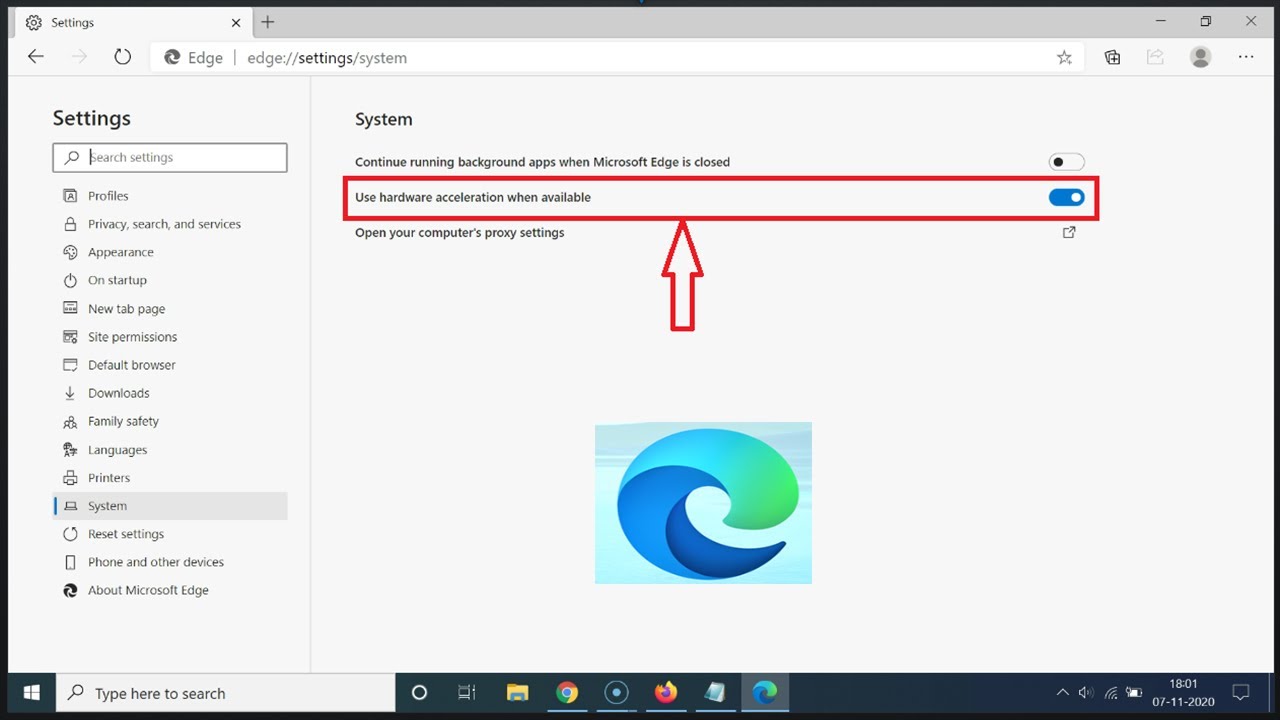Screen dimensions: 1280x720
Task: Open Task View on taskbar
Action: coord(467,692)
